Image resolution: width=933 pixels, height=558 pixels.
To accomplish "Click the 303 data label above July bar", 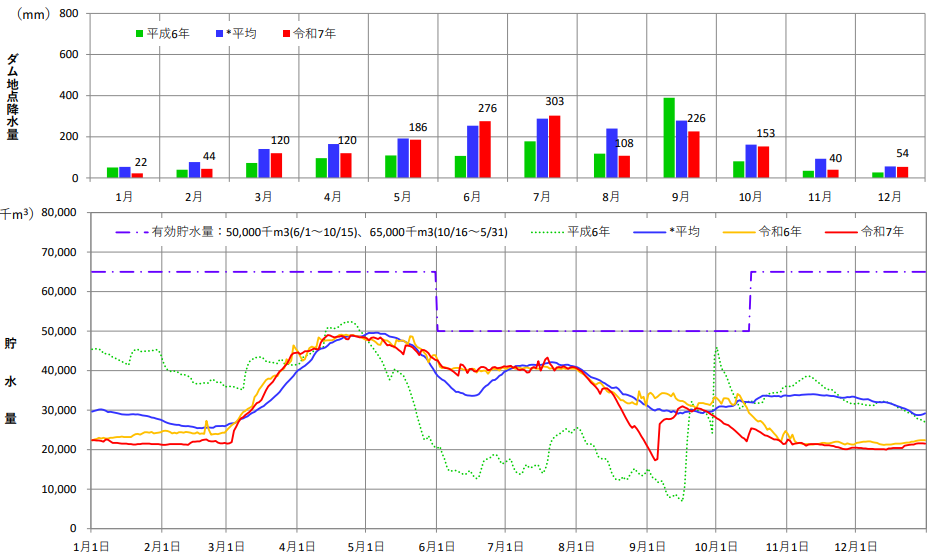I will pyautogui.click(x=554, y=102).
